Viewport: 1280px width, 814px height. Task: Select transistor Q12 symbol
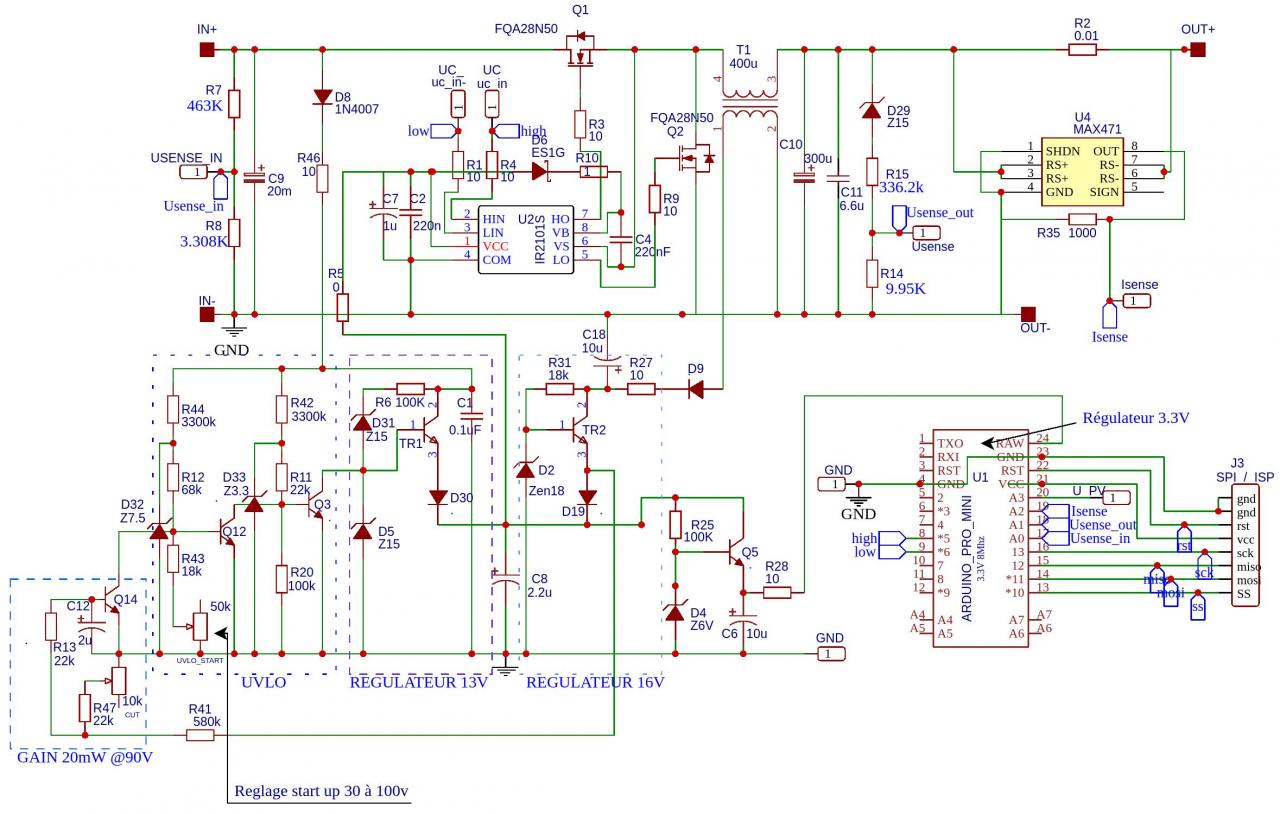click(x=228, y=530)
